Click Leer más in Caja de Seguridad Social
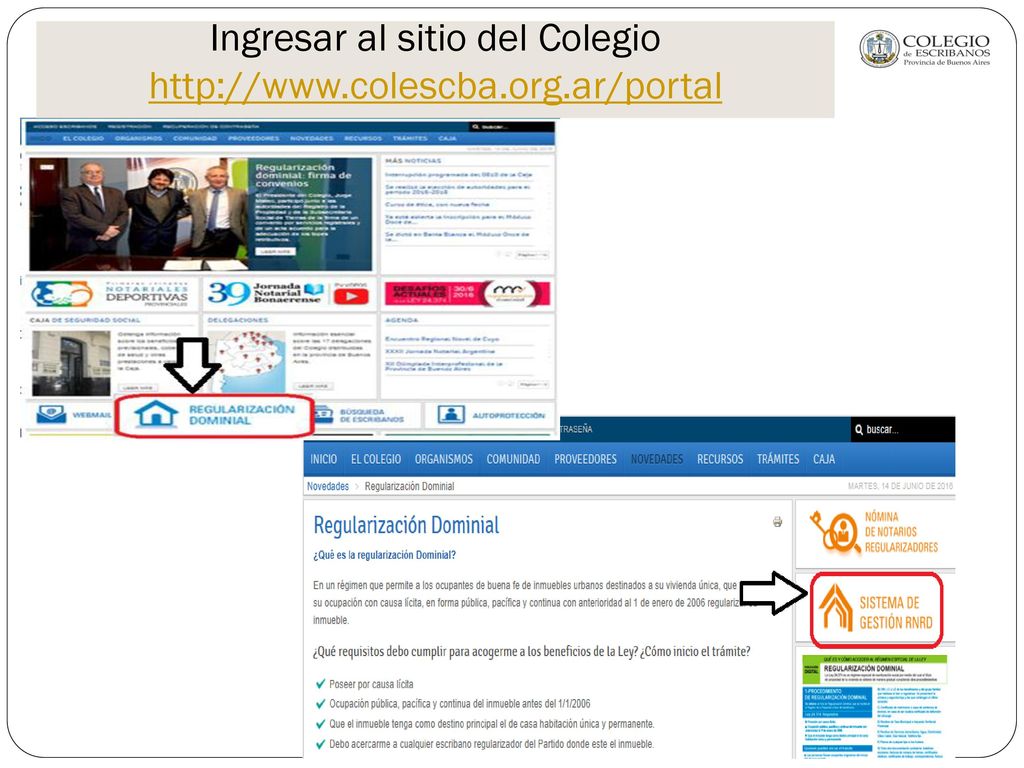The width and height of the screenshot is (1024, 768). (138, 388)
